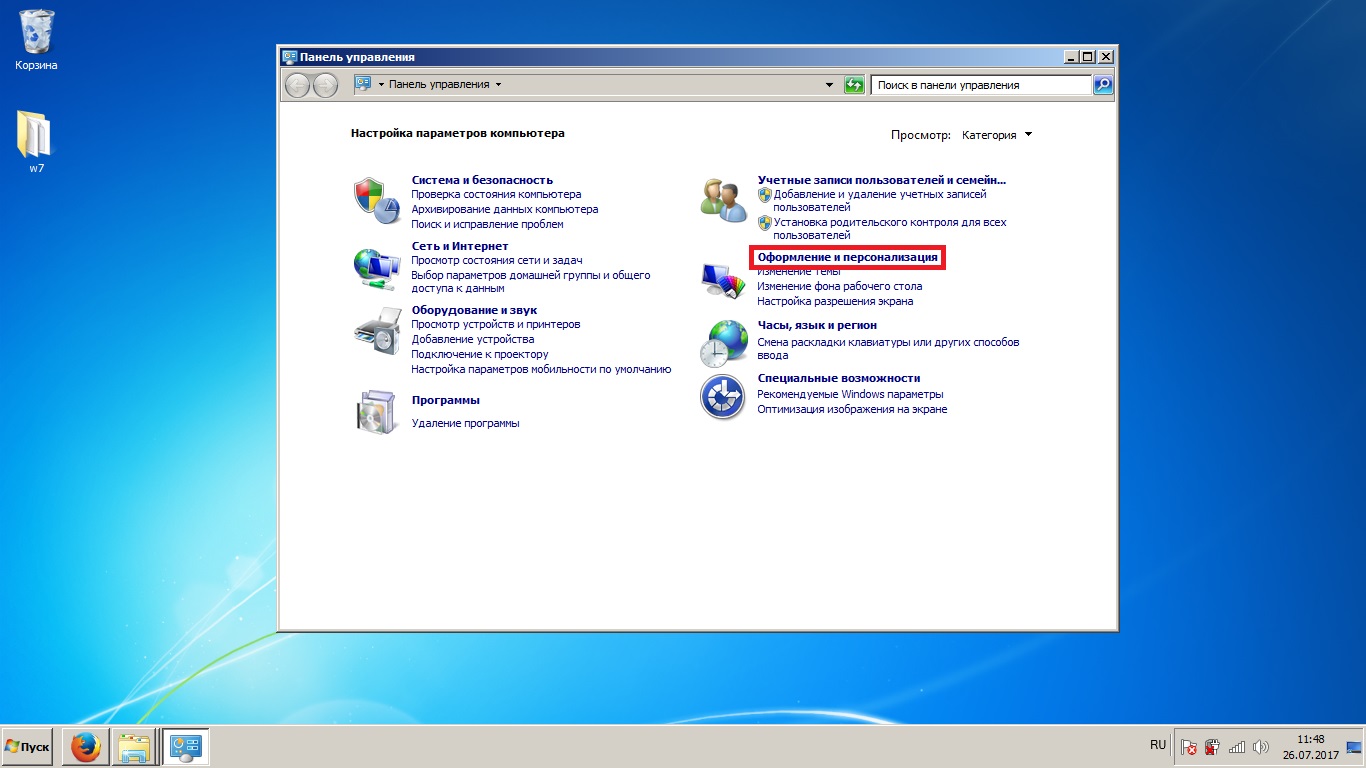
Task: Open the address bar history dropdown arrow
Action: (829, 85)
